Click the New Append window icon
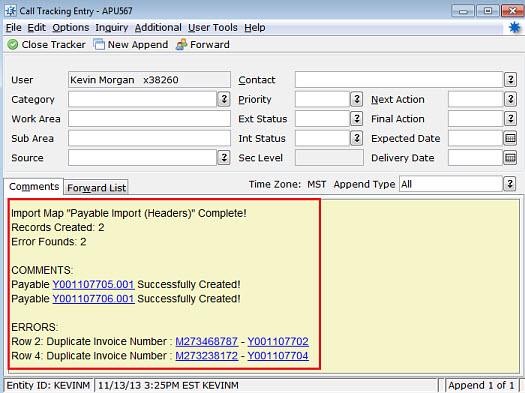 click(x=99, y=44)
